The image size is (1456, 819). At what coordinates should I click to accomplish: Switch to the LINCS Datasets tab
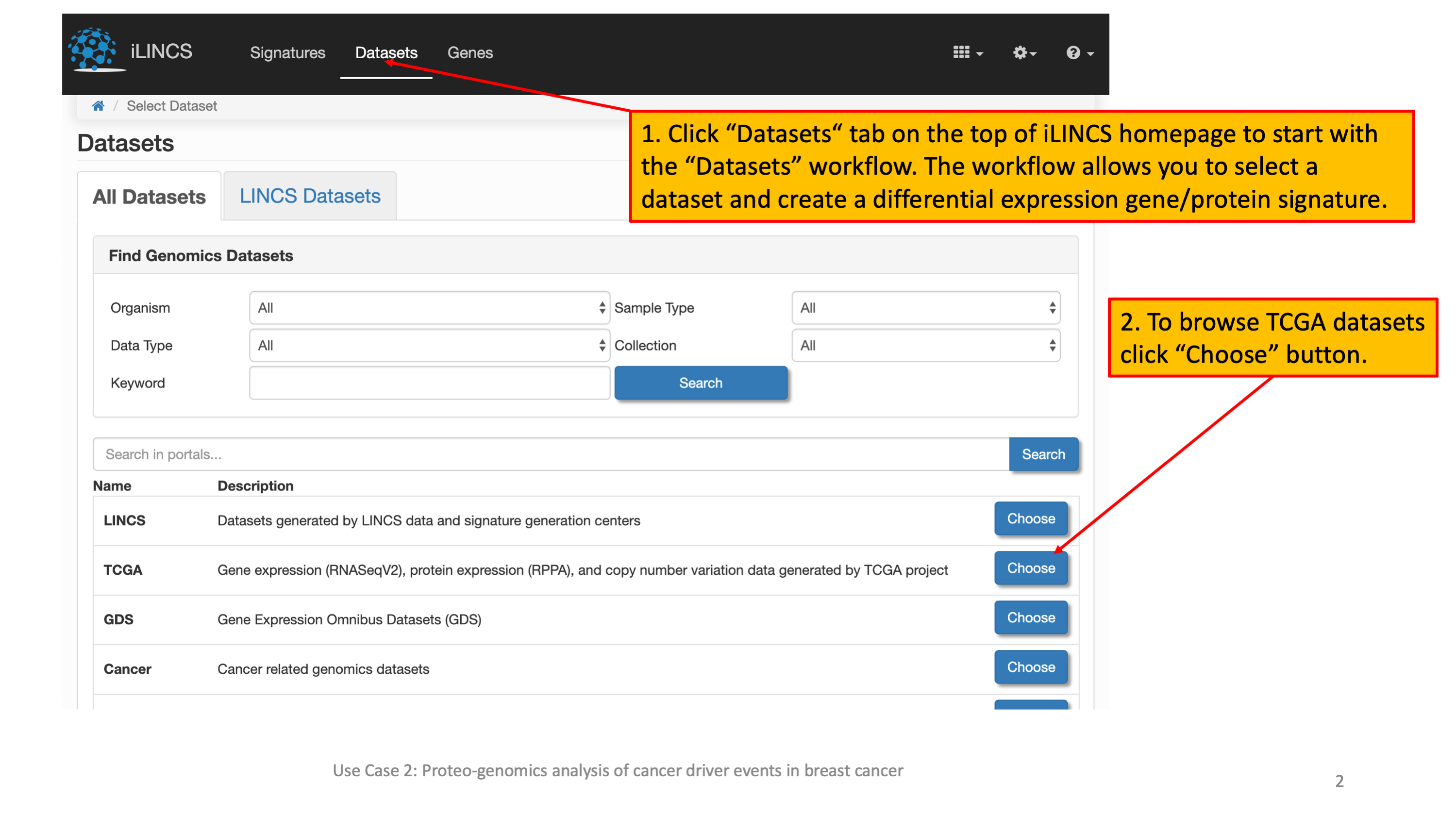pos(310,196)
